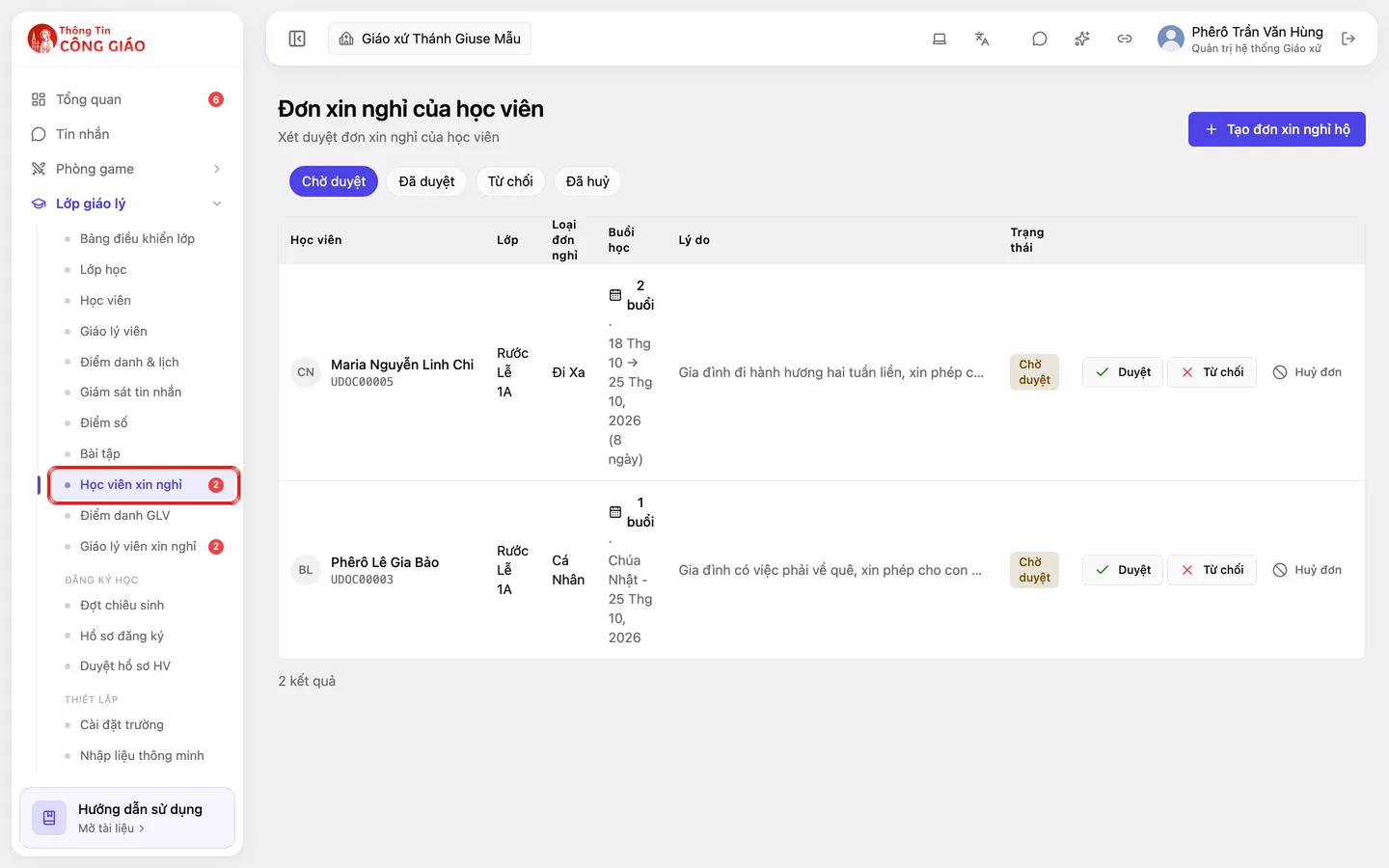Click the AI sparkles icon
The width and height of the screenshot is (1389, 868).
click(x=1082, y=39)
